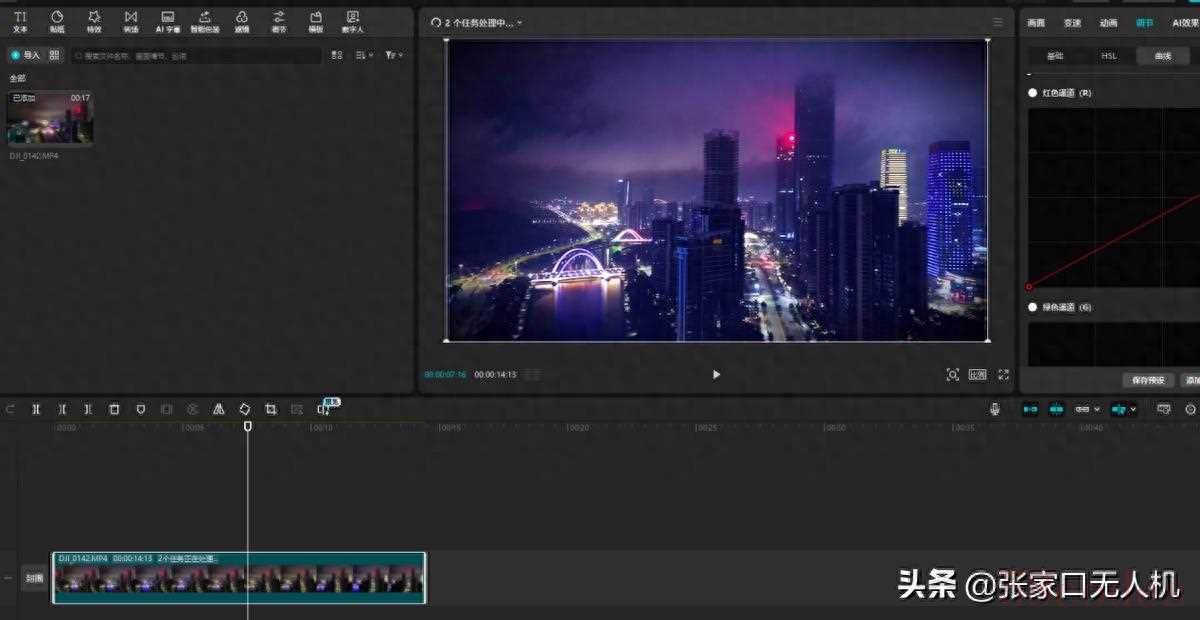Image resolution: width=1200 pixels, height=620 pixels.
Task: Open the 滤镜 (Filters) panel
Action: (x=242, y=21)
